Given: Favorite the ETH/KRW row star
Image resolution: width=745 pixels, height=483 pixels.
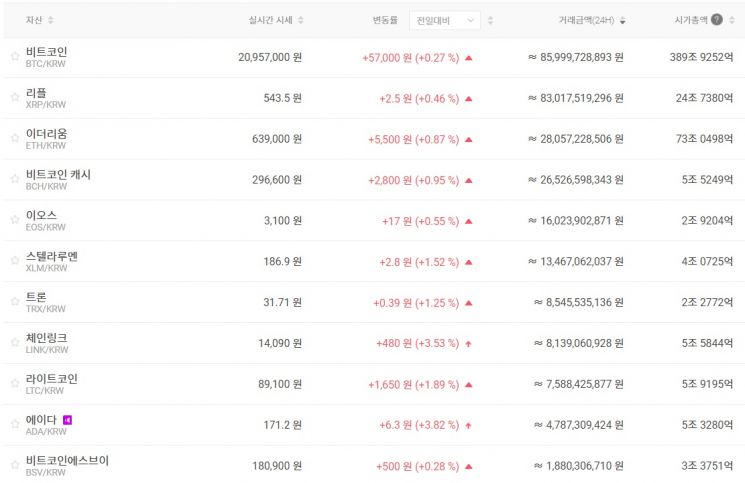Looking at the screenshot, I should (15, 138).
